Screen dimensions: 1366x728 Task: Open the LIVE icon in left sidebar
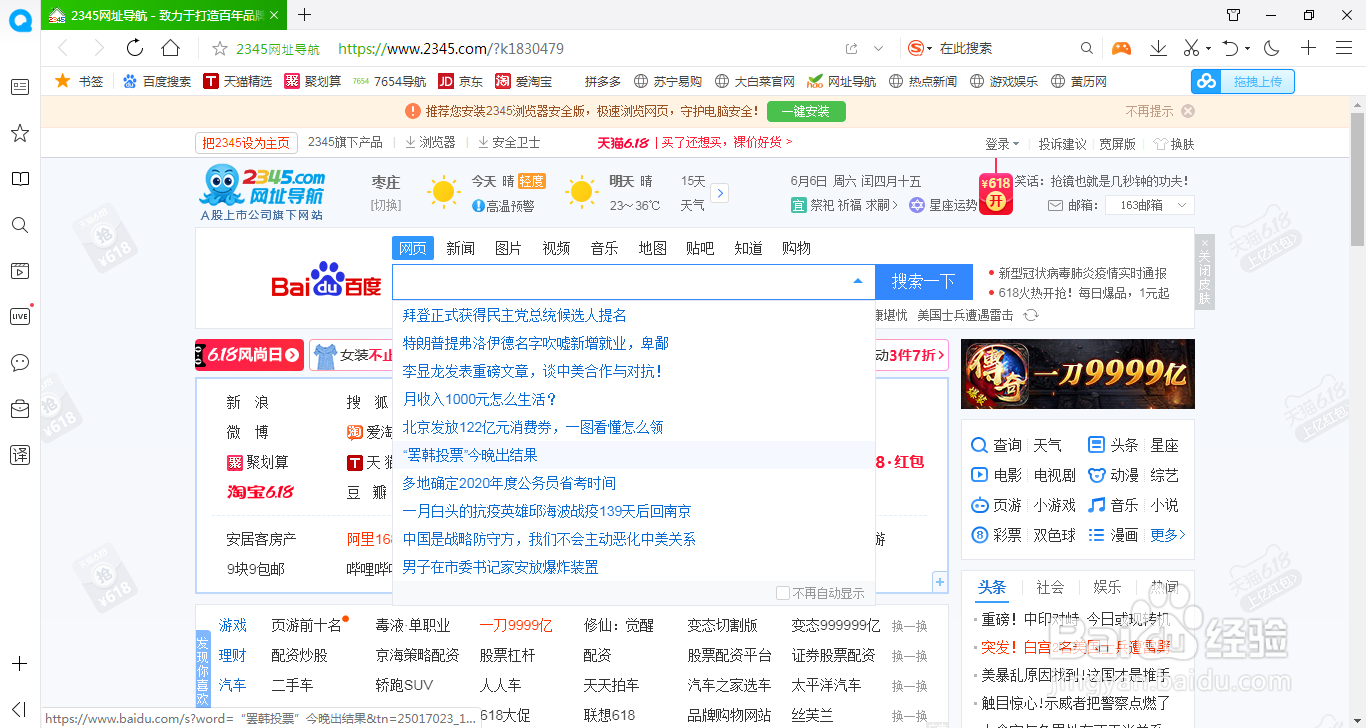click(19, 316)
